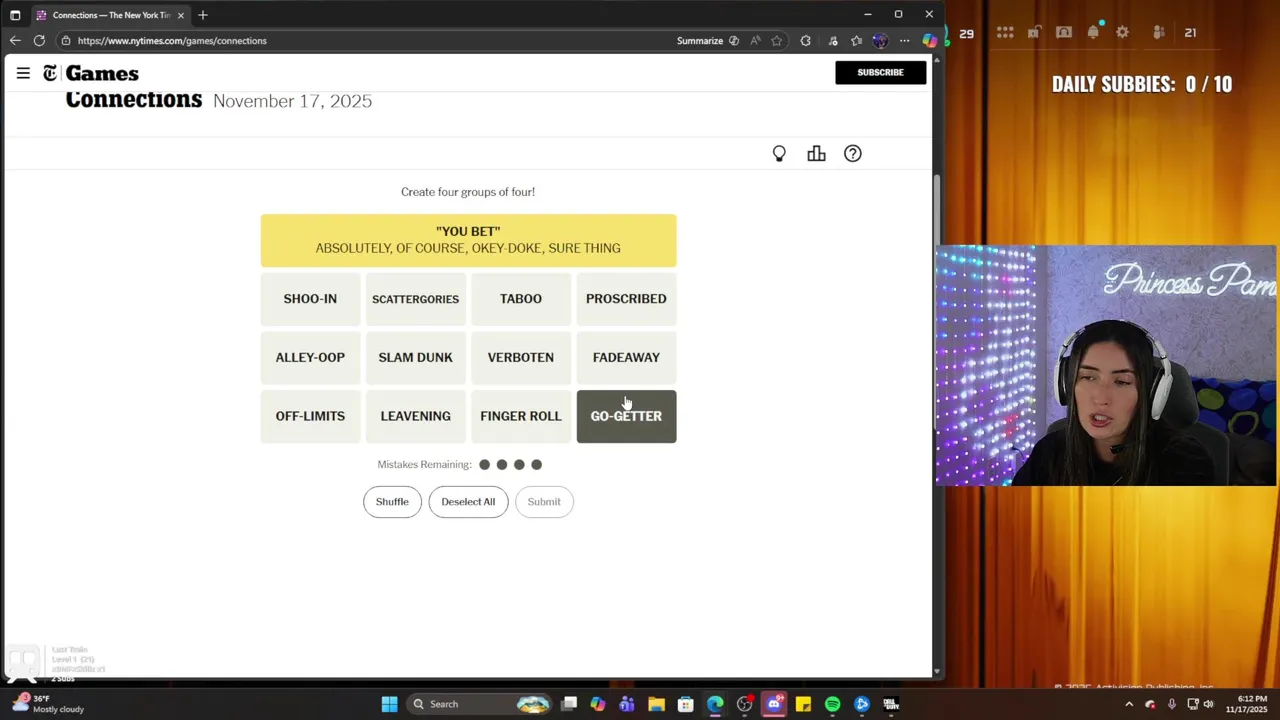Open the hint lightbulb icon
The width and height of the screenshot is (1280, 720).
click(779, 154)
